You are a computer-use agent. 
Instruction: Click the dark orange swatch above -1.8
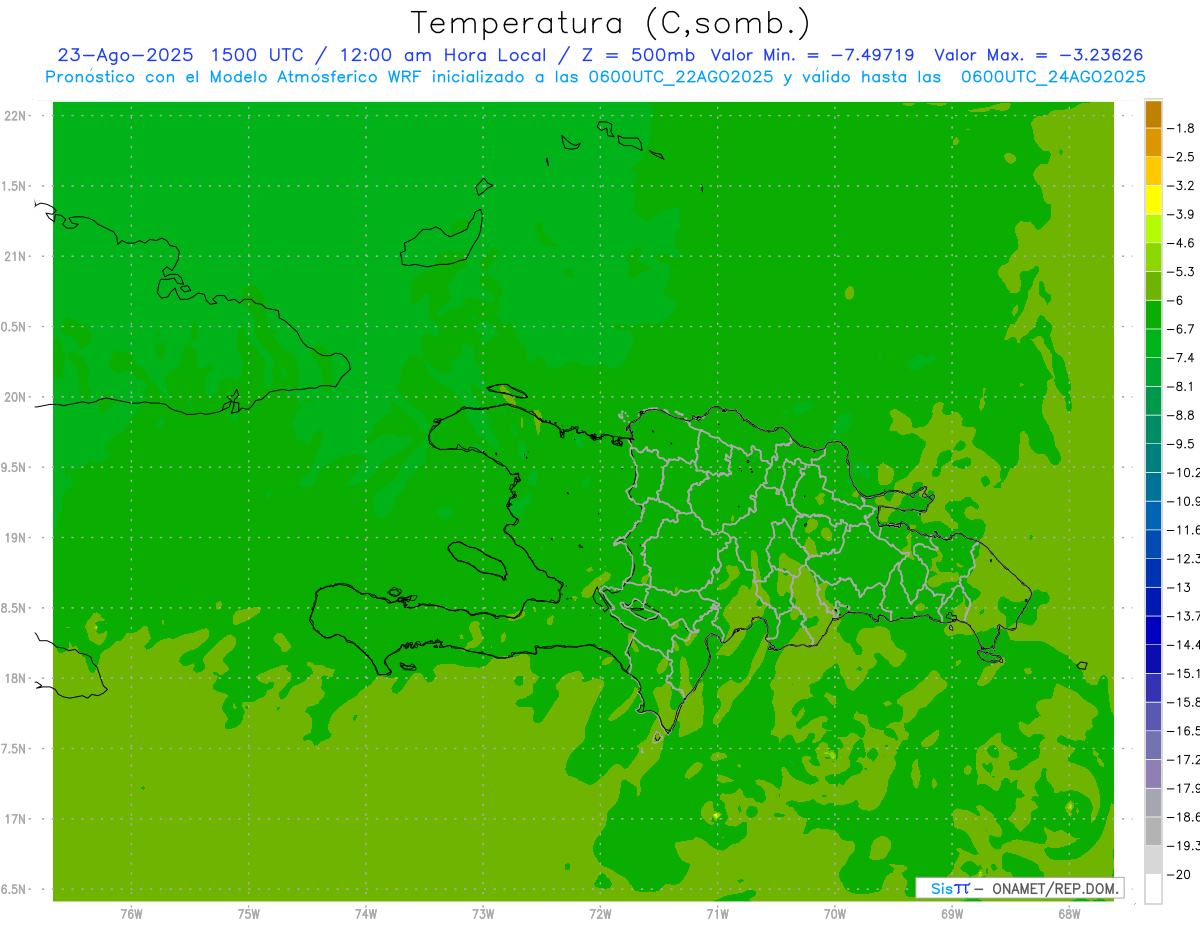tap(1153, 114)
